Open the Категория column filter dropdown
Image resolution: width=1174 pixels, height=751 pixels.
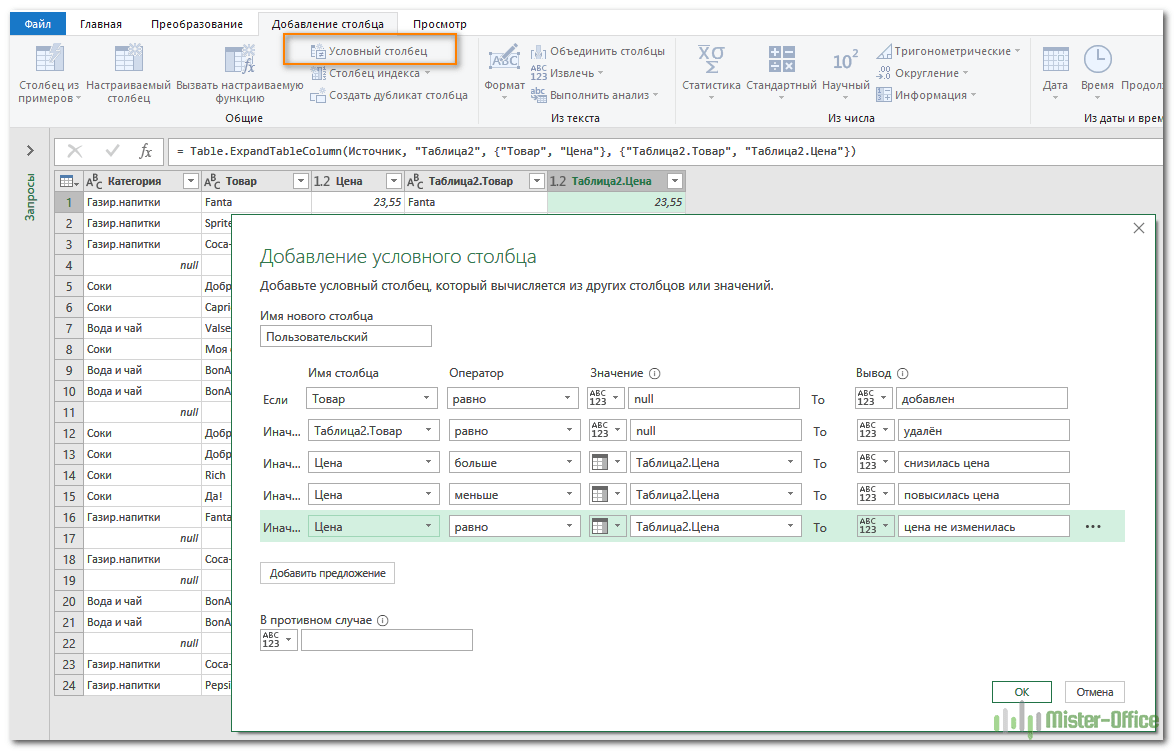coord(190,181)
